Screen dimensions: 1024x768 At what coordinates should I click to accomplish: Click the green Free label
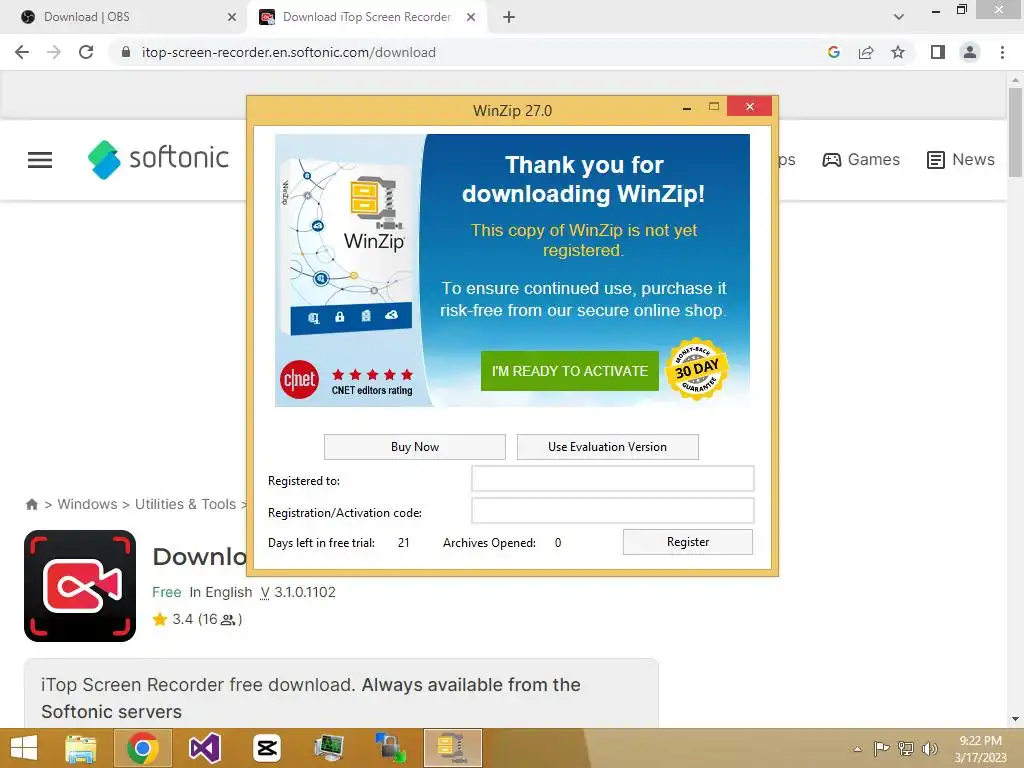(x=167, y=592)
